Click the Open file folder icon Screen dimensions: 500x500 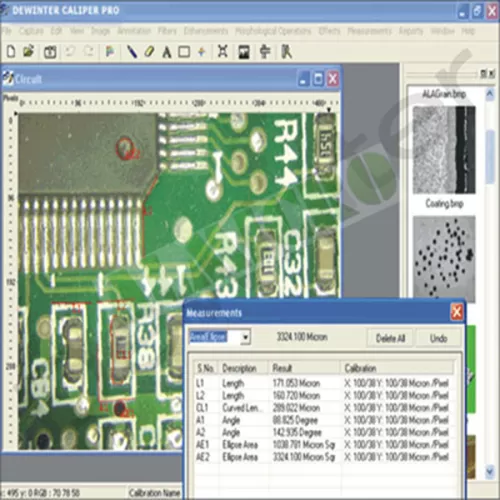point(29,51)
